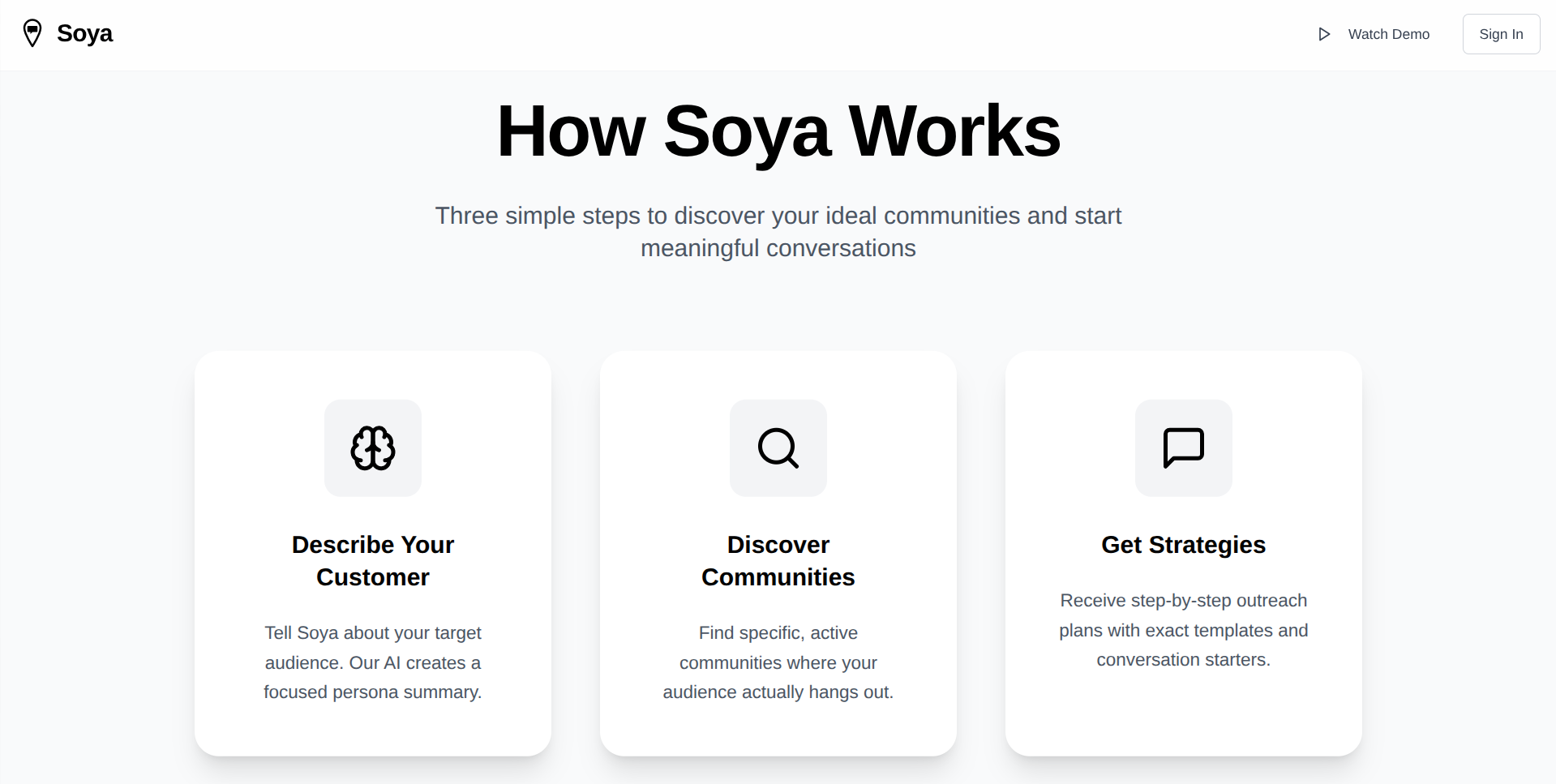Select the Discover Communities heading
This screenshot has height=784, width=1556.
[x=778, y=561]
